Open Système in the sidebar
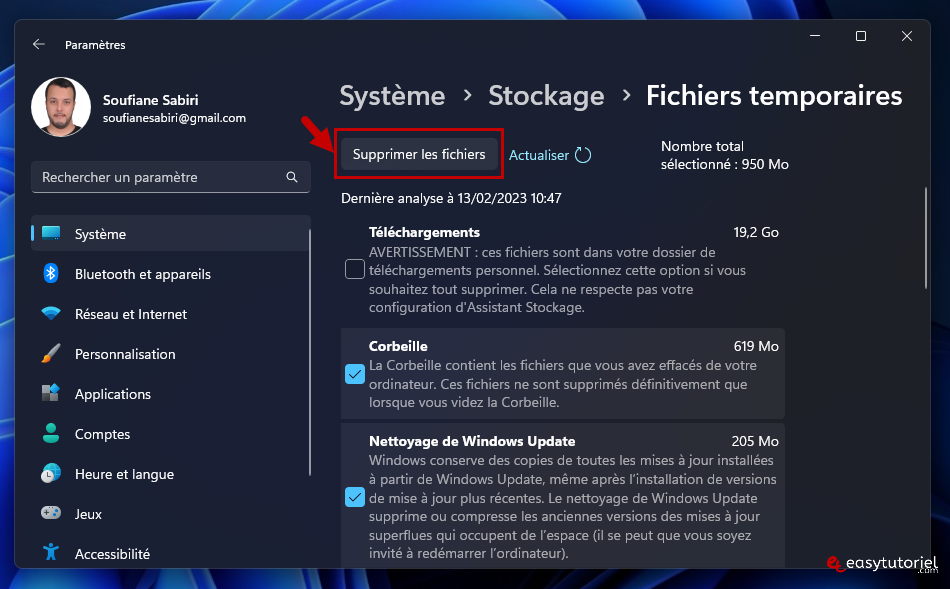Screen dimensions: 950x589 (x=170, y=234)
